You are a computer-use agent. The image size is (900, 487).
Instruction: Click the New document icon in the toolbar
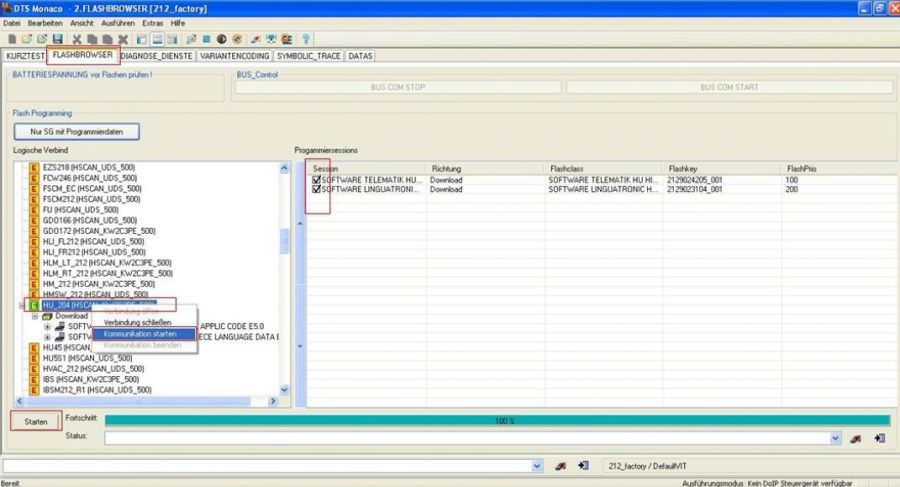[11, 39]
